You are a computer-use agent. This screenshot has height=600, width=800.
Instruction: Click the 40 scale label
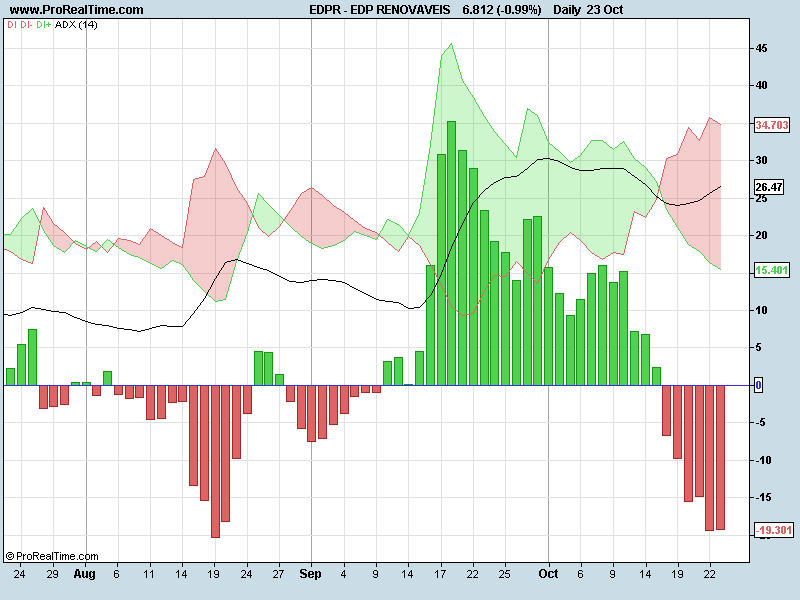click(761, 85)
